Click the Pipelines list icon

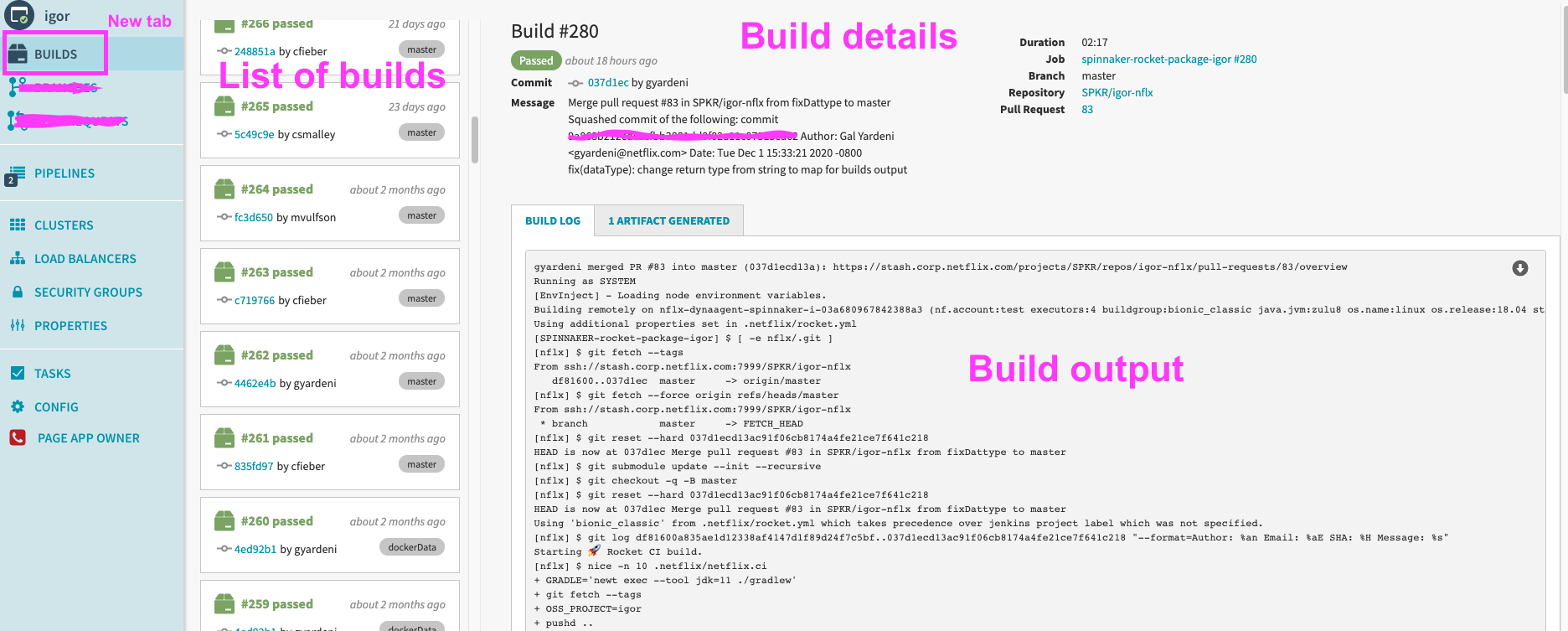coord(17,173)
